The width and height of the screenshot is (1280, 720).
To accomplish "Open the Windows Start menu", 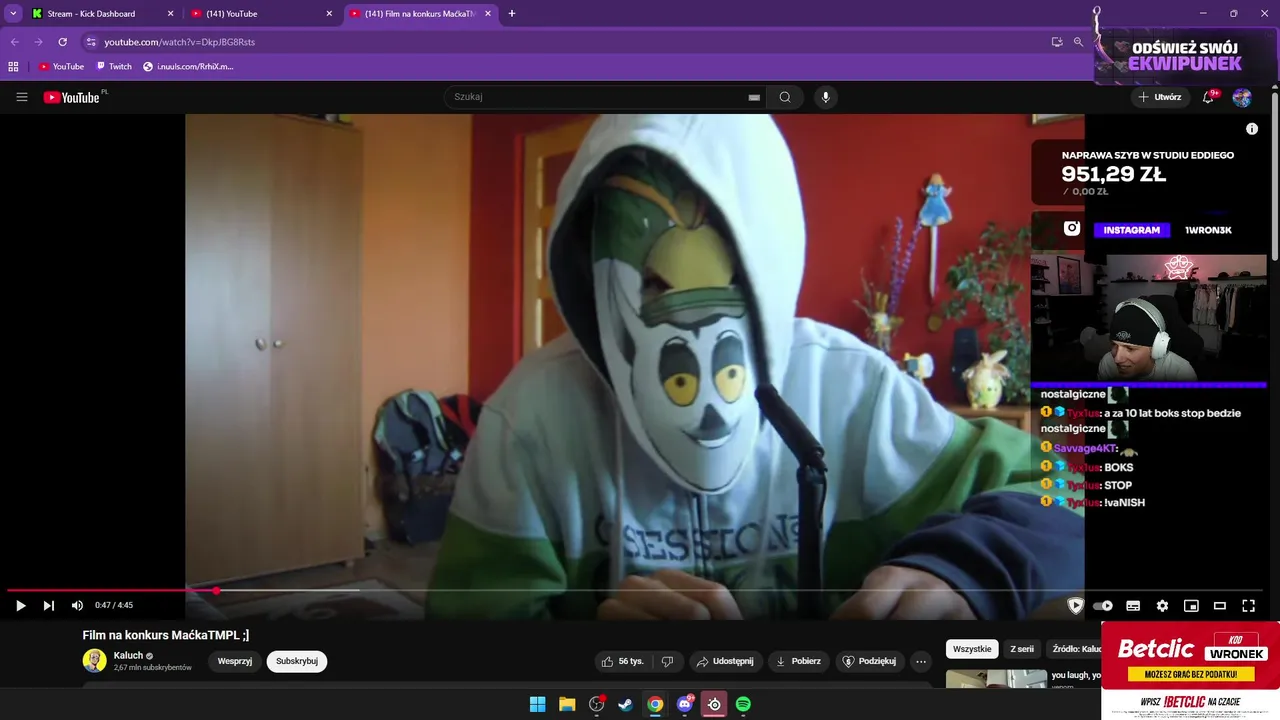I will pos(538,704).
